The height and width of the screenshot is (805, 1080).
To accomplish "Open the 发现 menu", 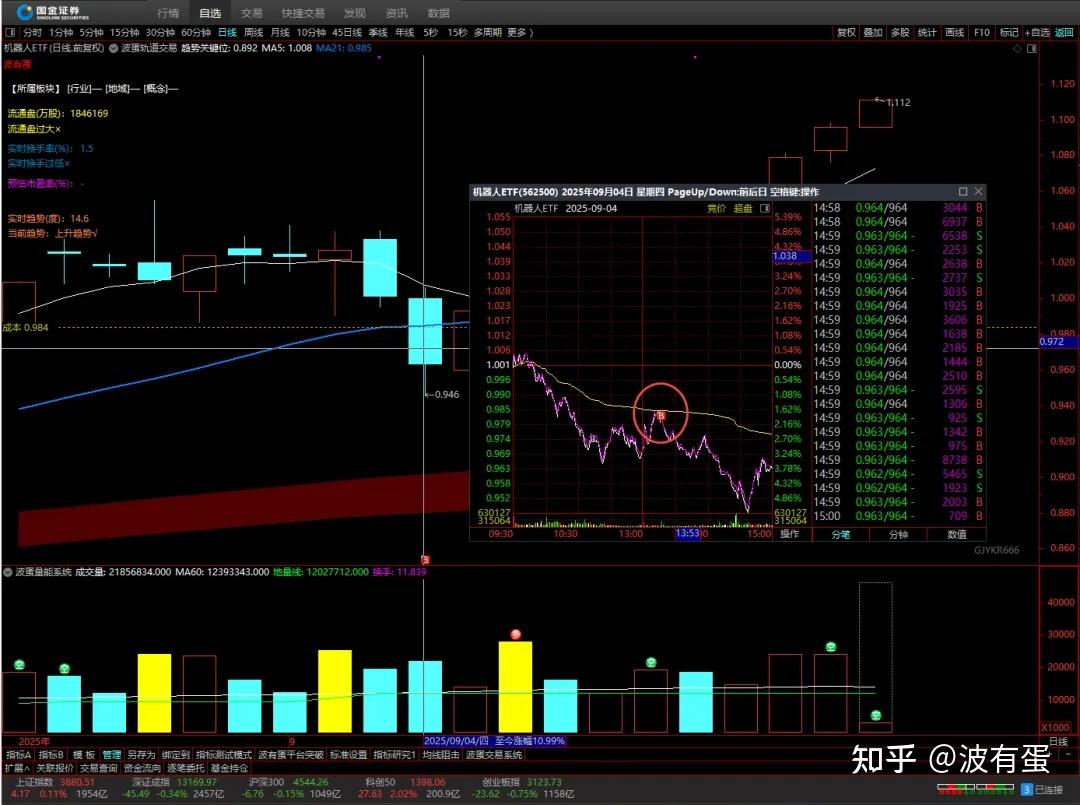I will [x=355, y=13].
